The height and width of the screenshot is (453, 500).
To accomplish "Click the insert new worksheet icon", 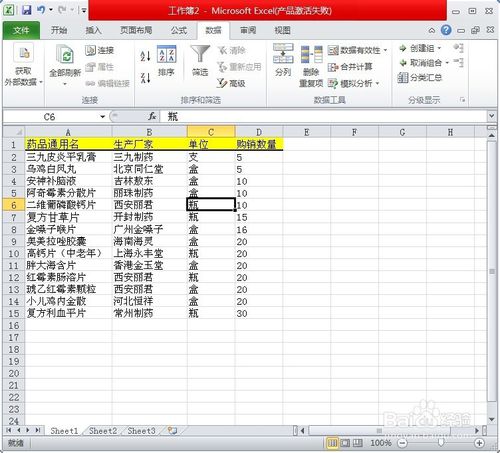I will [172, 431].
